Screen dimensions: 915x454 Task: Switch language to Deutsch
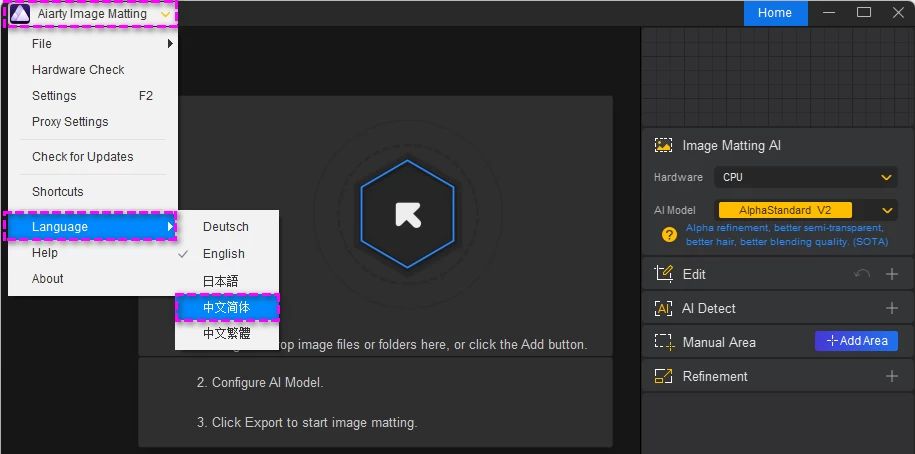[227, 226]
